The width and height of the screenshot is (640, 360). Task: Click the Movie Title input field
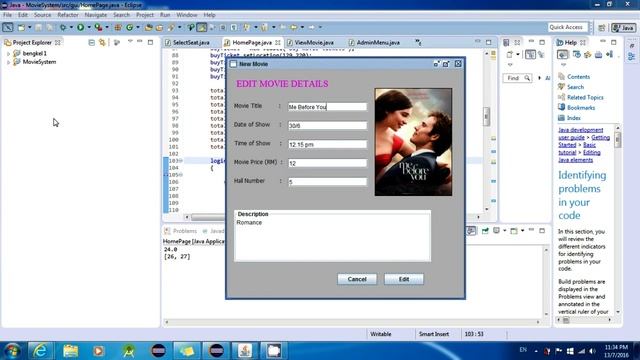tap(327, 107)
